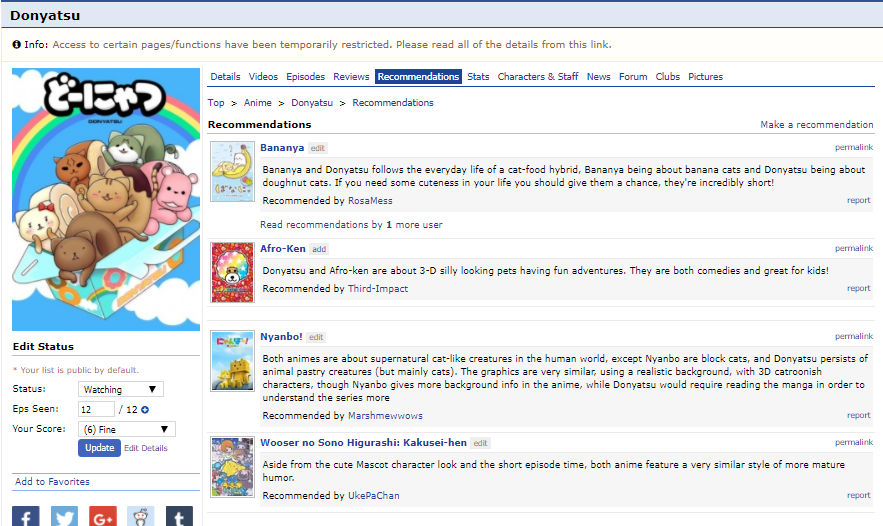Share via the Tumblr icon
Image resolution: width=883 pixels, height=526 pixels.
[179, 516]
